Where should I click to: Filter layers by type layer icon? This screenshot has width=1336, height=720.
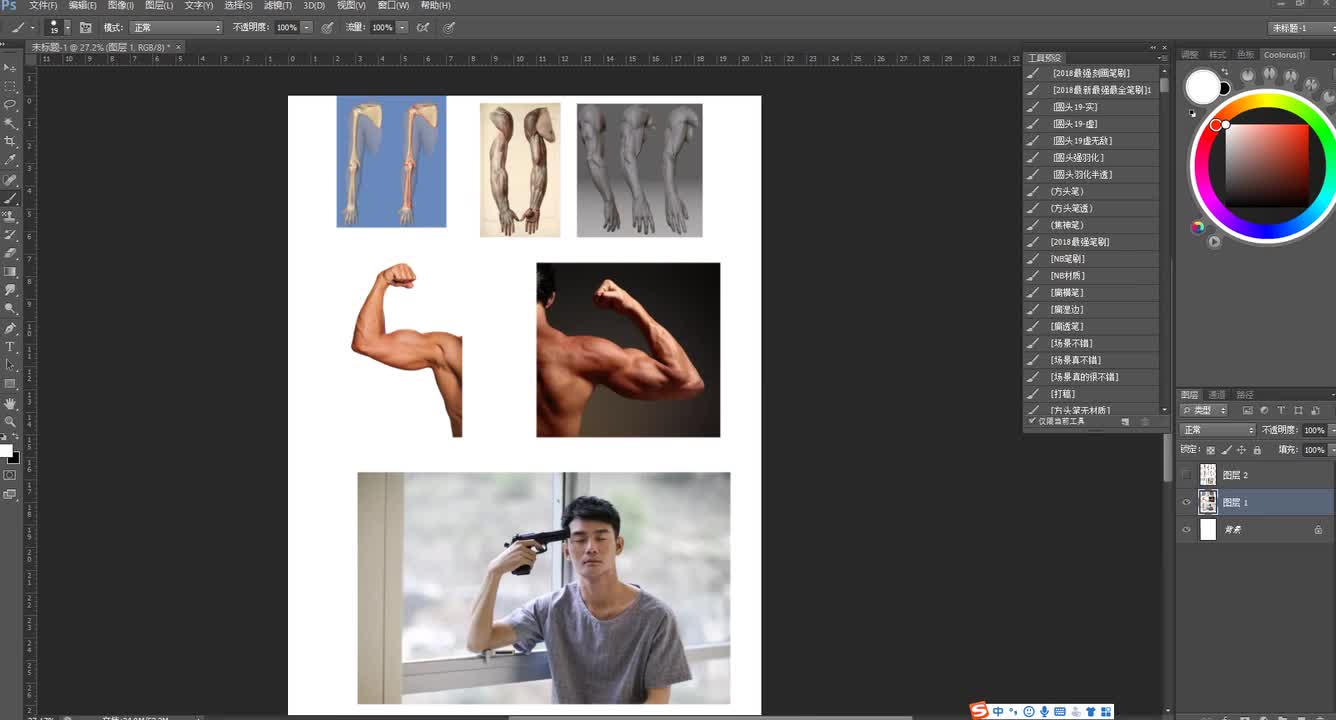pyautogui.click(x=1281, y=411)
